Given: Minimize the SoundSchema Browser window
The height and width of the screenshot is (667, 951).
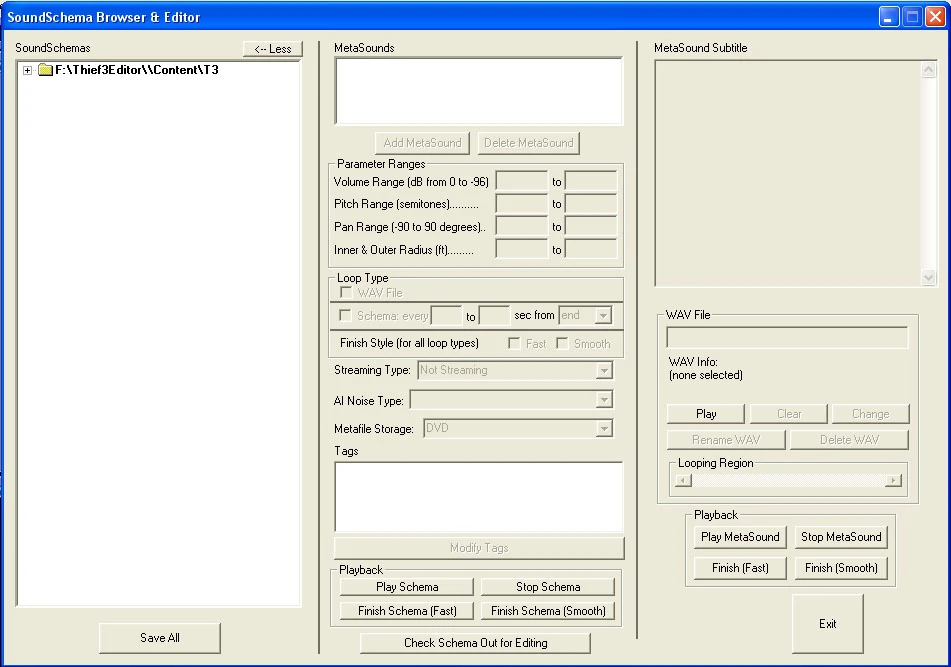Looking at the screenshot, I should pos(889,16).
